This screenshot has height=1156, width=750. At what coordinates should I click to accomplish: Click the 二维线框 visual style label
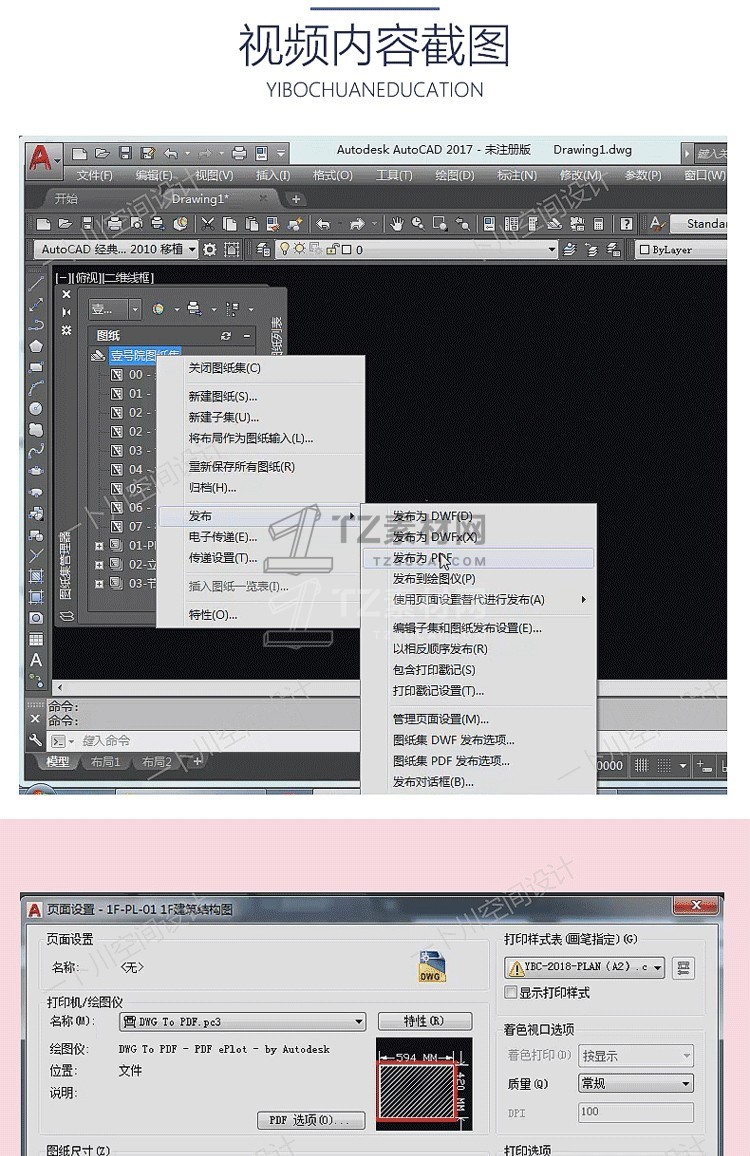[x=128, y=278]
